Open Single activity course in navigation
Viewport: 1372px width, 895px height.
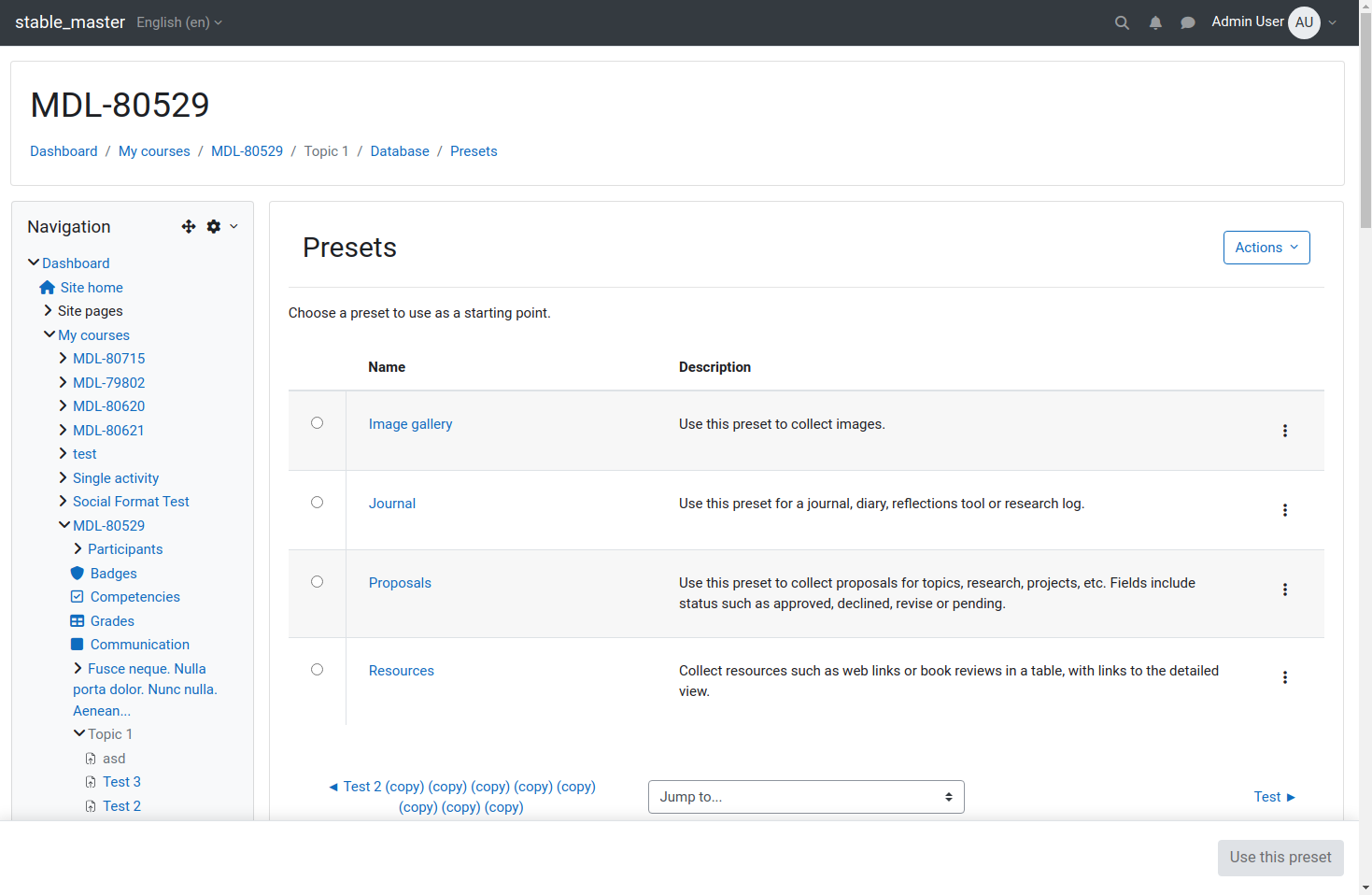tap(116, 478)
